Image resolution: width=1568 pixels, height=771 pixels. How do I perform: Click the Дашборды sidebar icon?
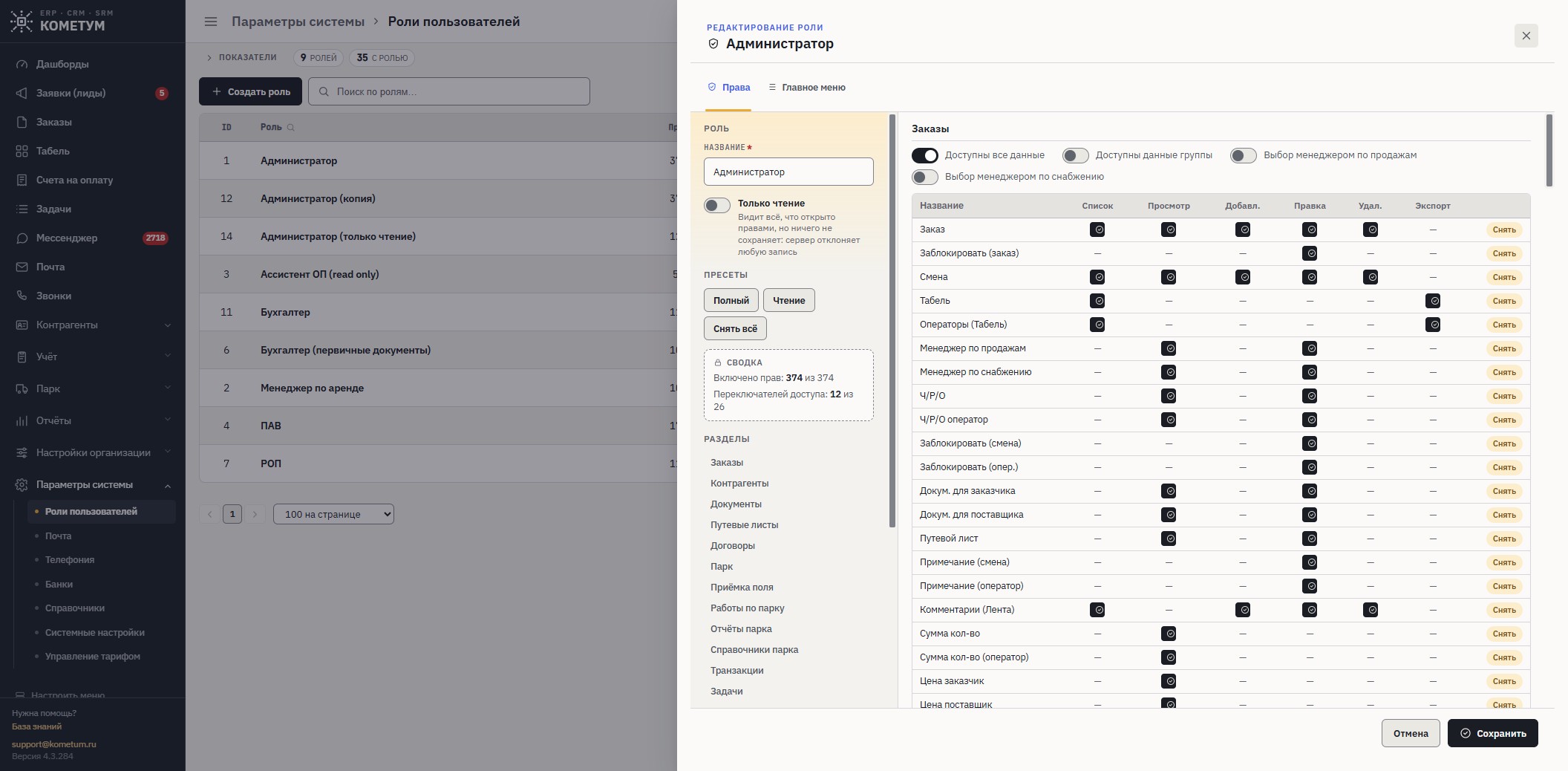tap(22, 64)
